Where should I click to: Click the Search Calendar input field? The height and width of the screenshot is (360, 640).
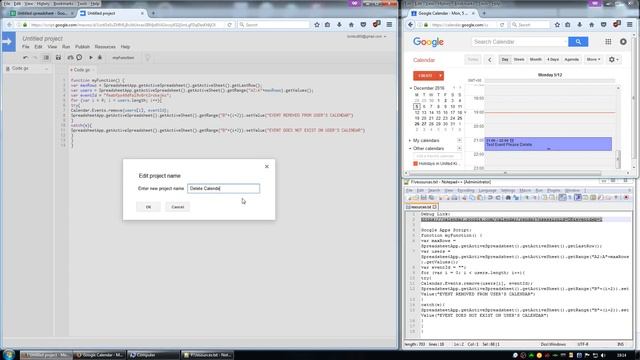click(x=519, y=42)
